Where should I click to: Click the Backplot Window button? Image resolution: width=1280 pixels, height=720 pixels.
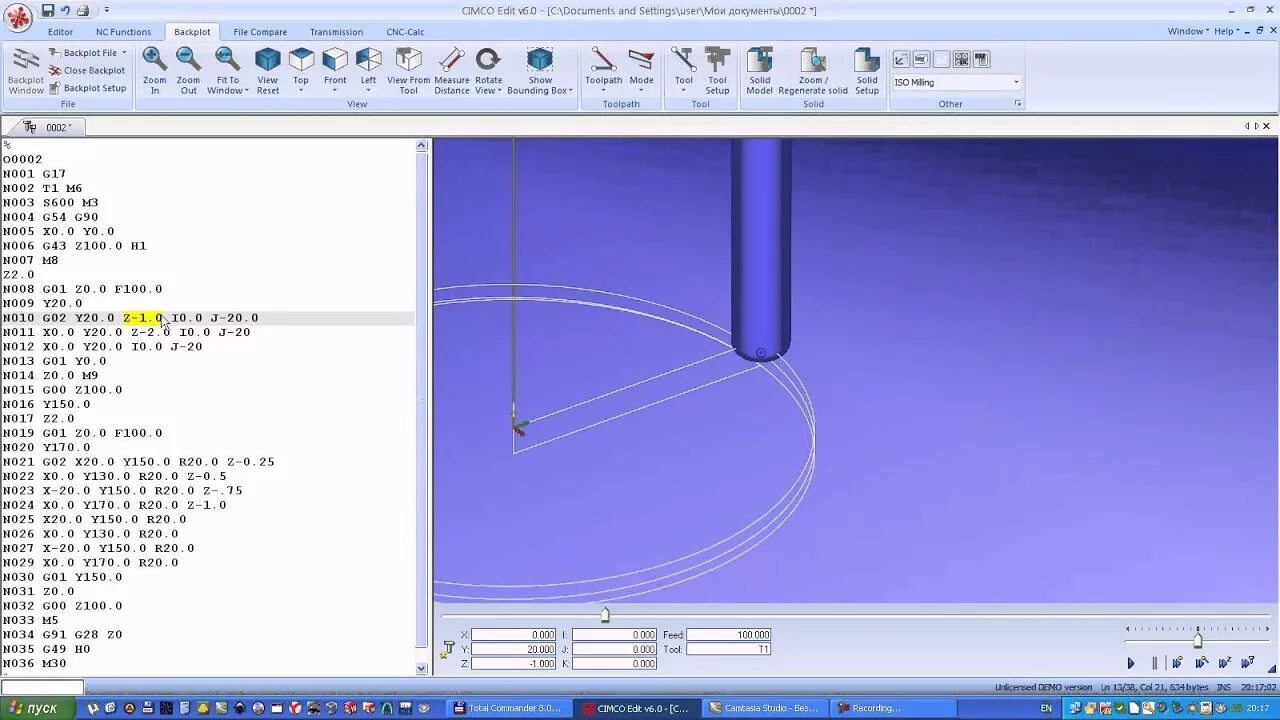coord(26,70)
